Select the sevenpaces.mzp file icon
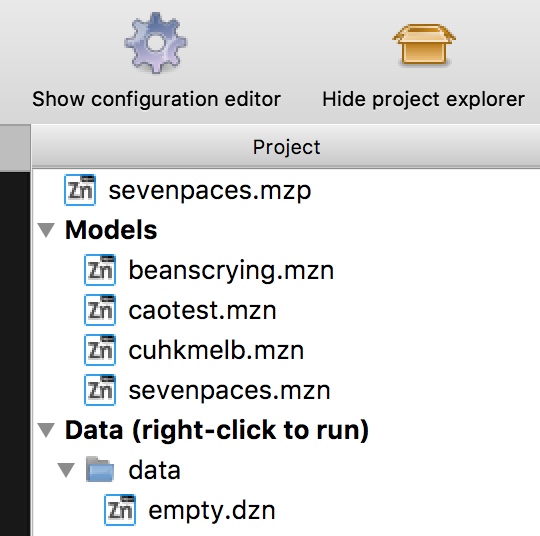 pyautogui.click(x=80, y=190)
